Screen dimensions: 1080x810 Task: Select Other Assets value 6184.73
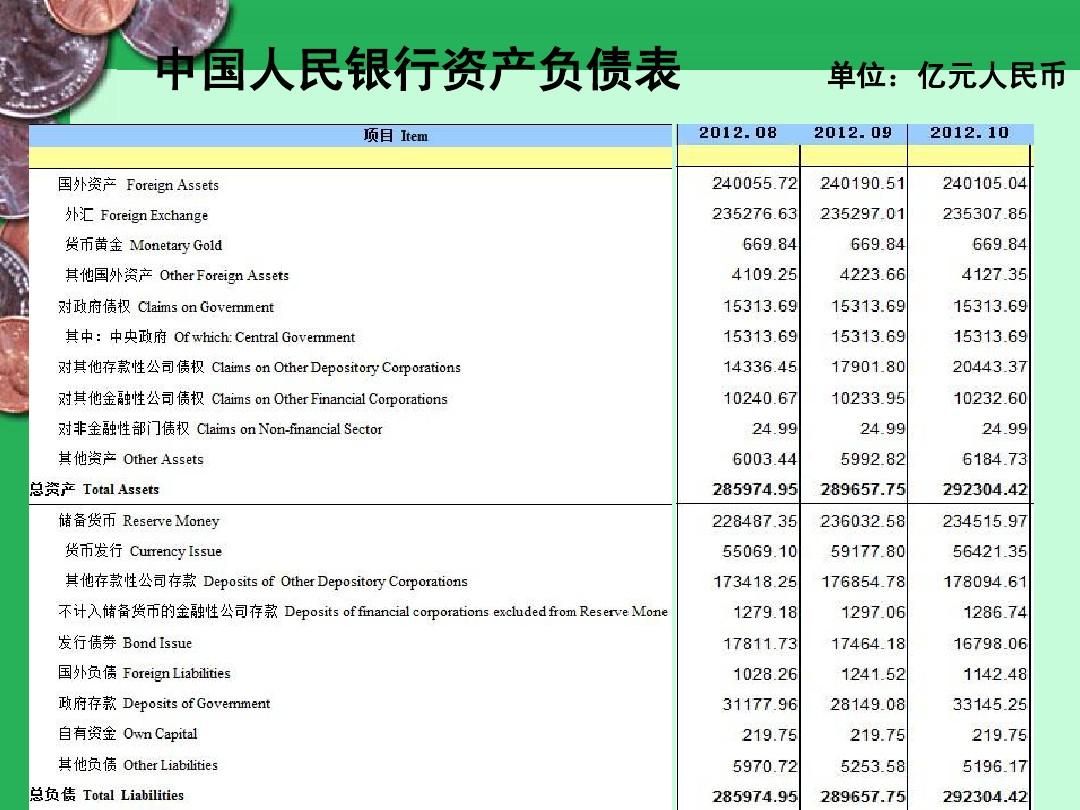click(995, 459)
